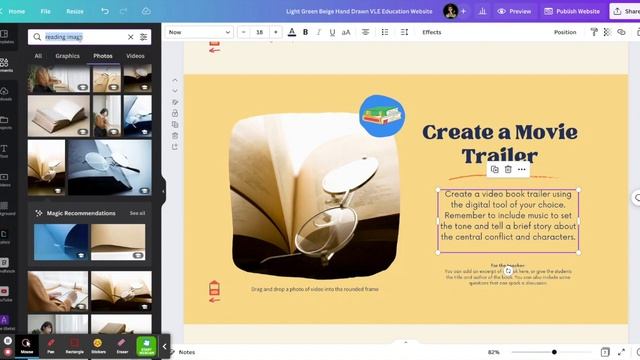Open the File menu
The width and height of the screenshot is (640, 360).
pyautogui.click(x=45, y=11)
